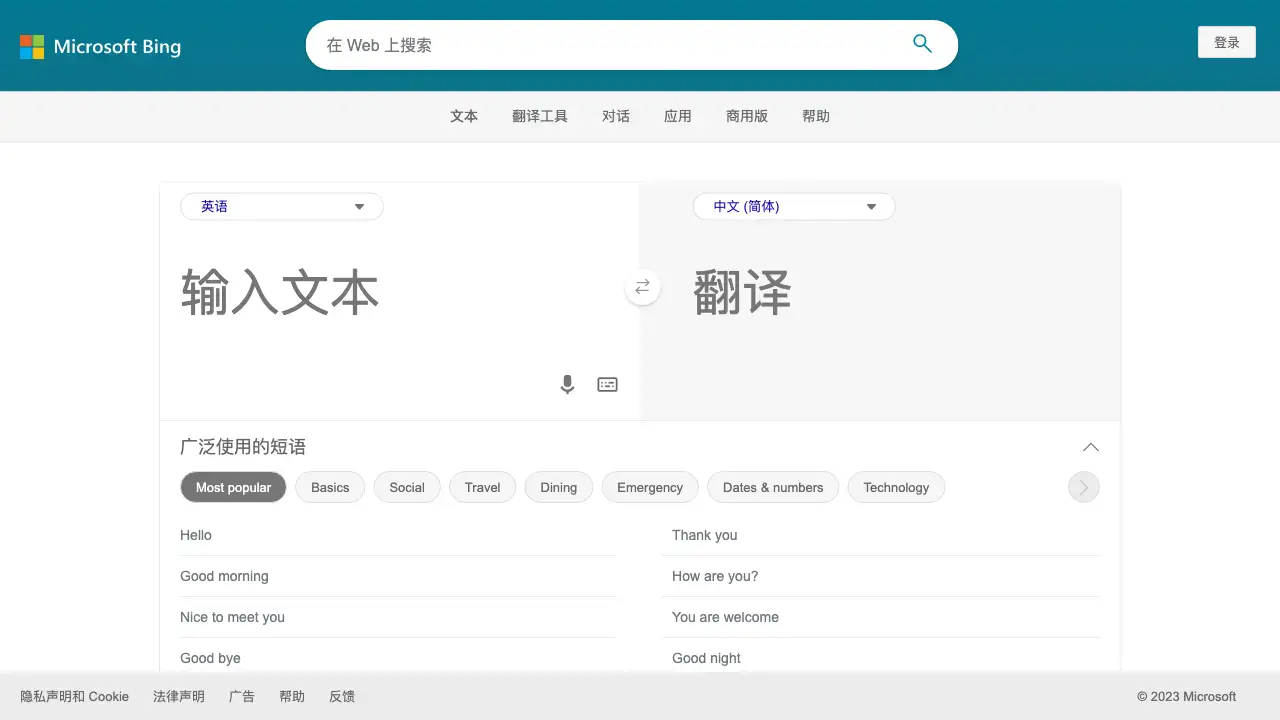Click the 登录 button
The height and width of the screenshot is (720, 1280).
1227,42
